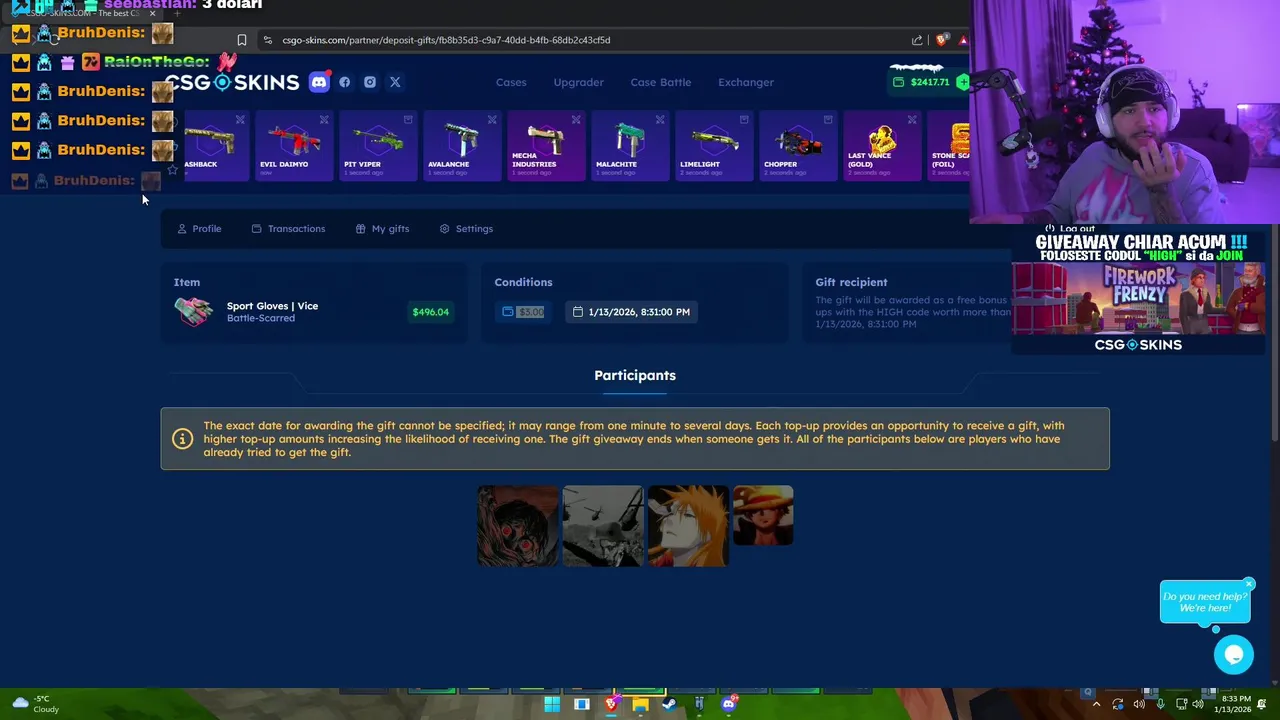Screen dimensions: 1280x720
Task: Open the second grayscale participant avatar
Action: [x=603, y=526]
